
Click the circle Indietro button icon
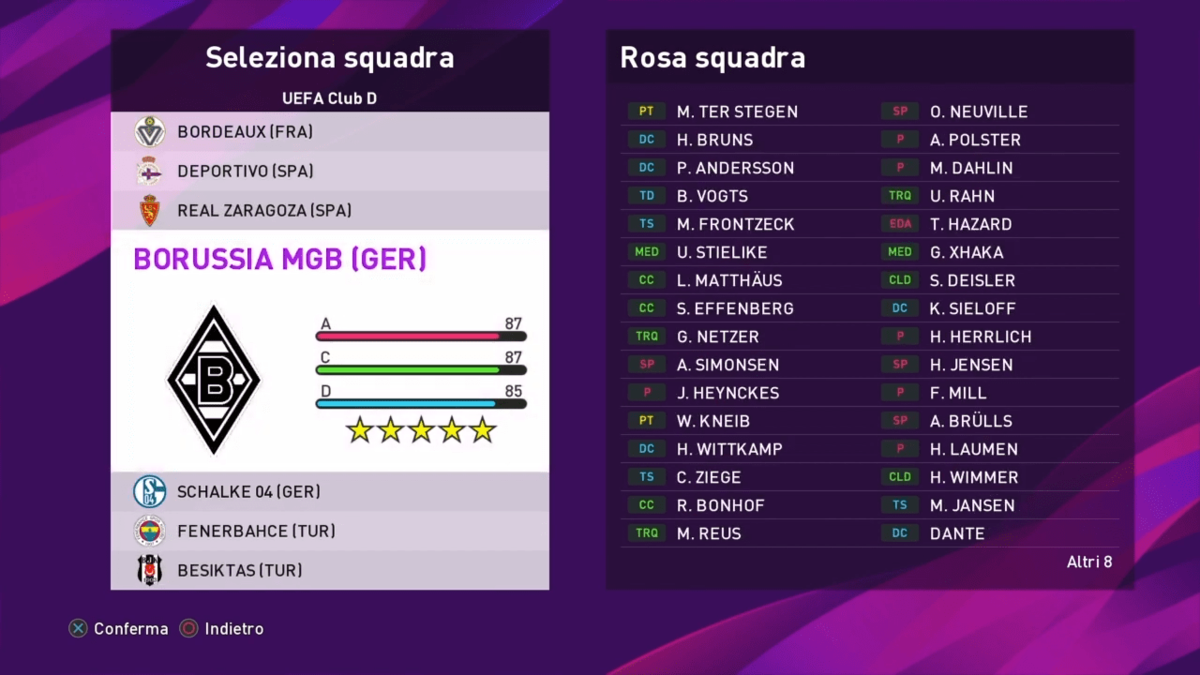click(x=189, y=629)
